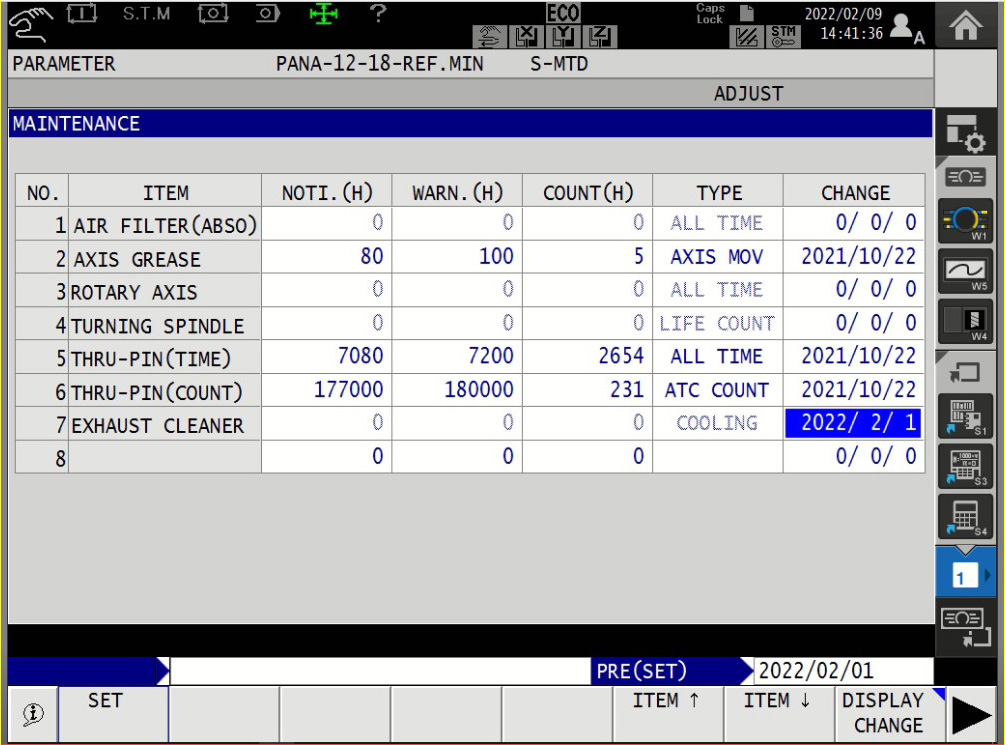This screenshot has height=745, width=1005.
Task: Open the W4 sidebar shortcut icon
Action: point(966,324)
